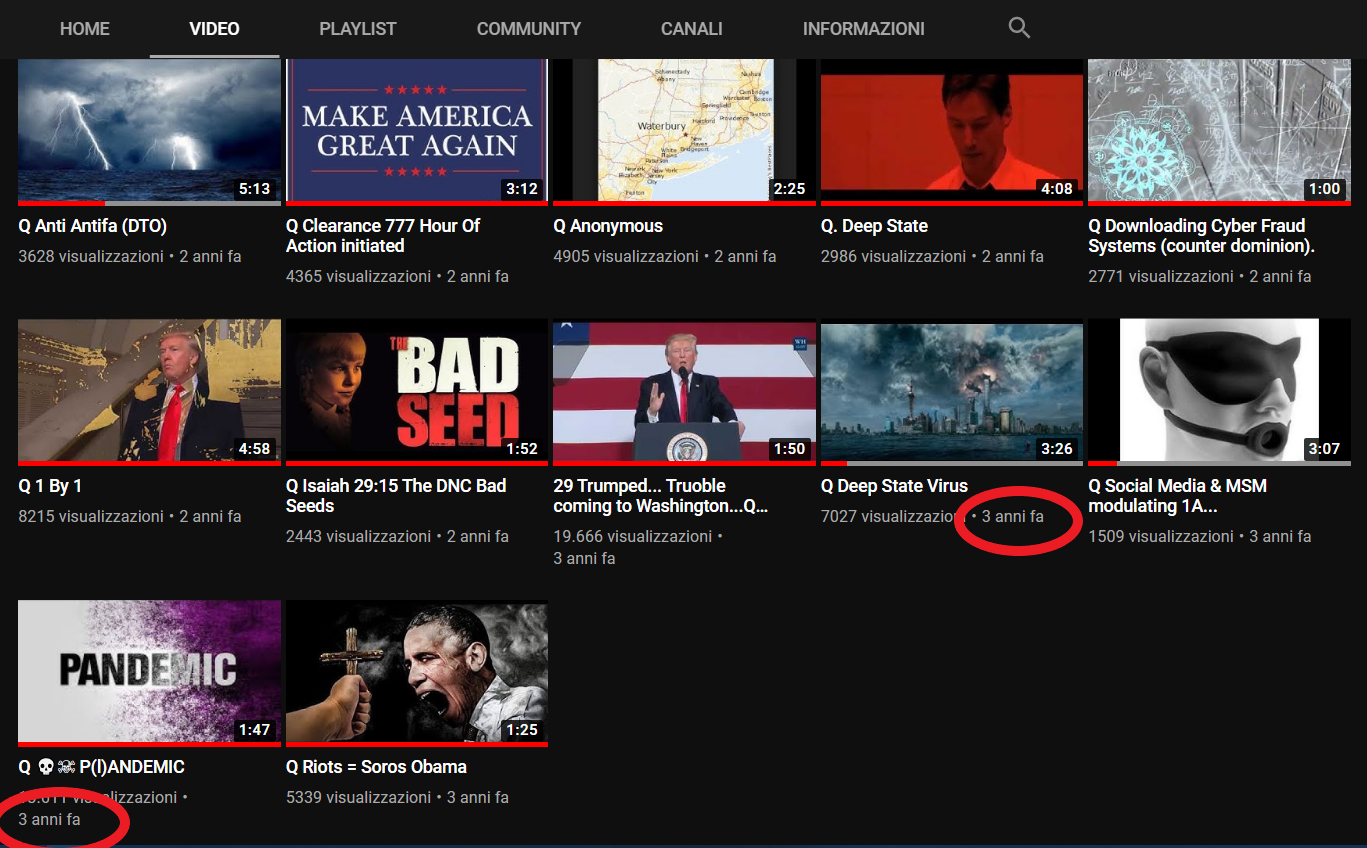Click the Bad Seed video thumbnail
This screenshot has width=1367, height=848.
coord(416,391)
